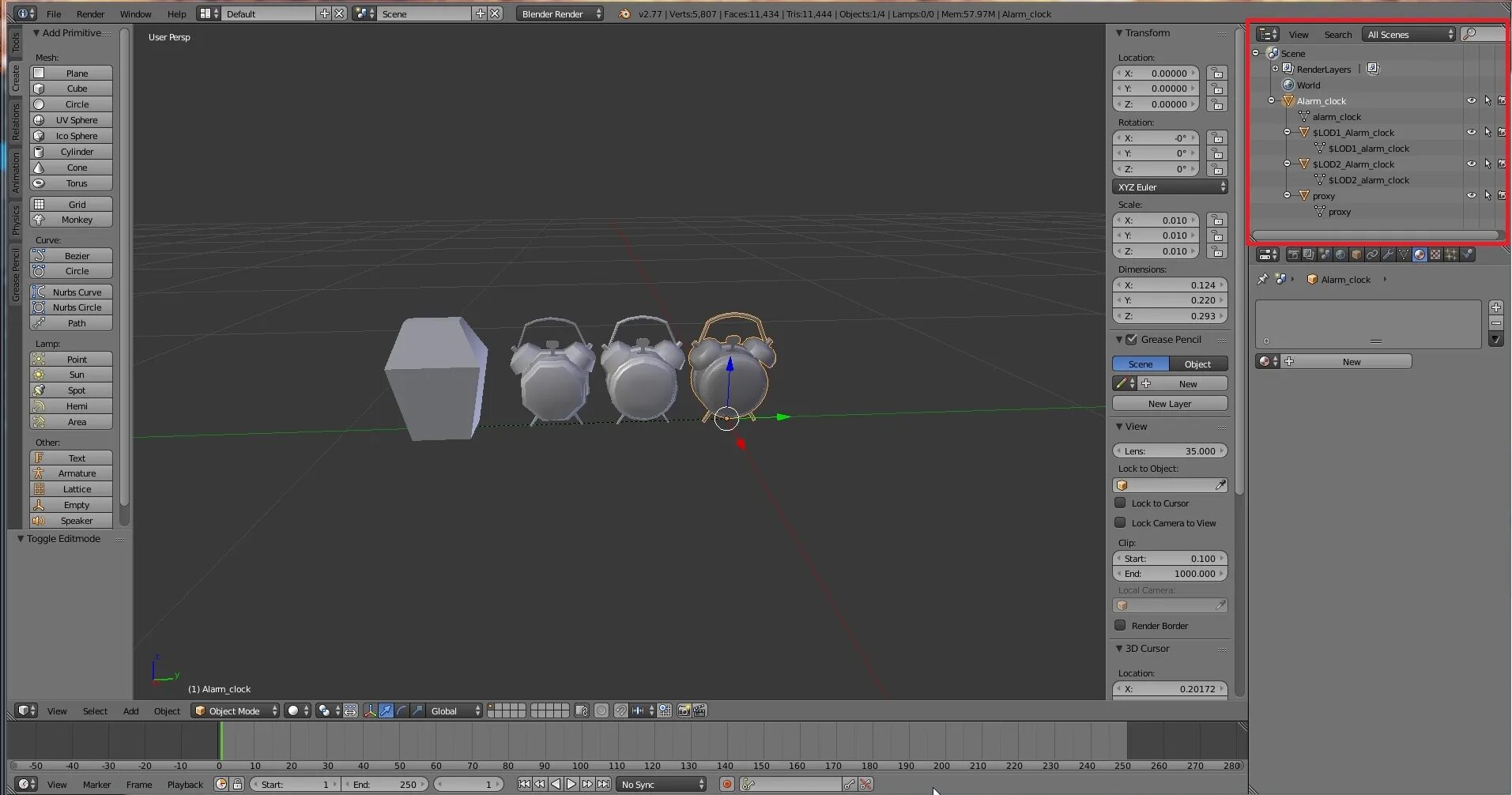
Task: Click the translate manipulator arrow icon
Action: coord(386,711)
